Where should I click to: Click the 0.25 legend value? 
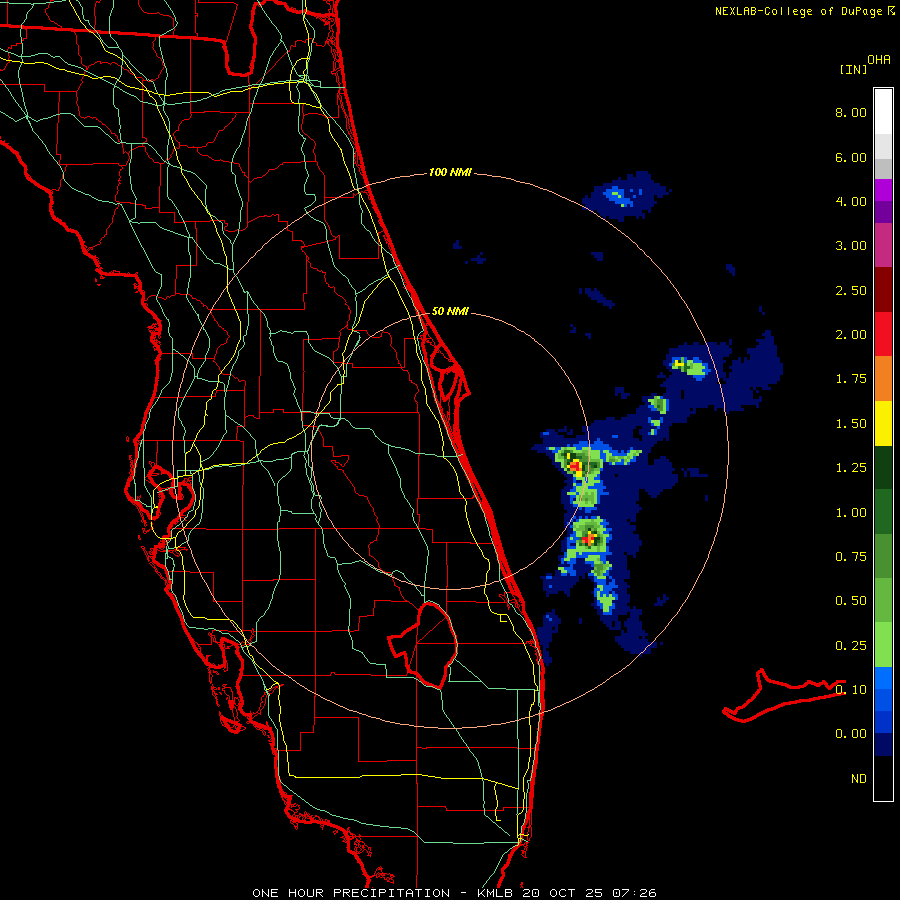pyautogui.click(x=851, y=646)
